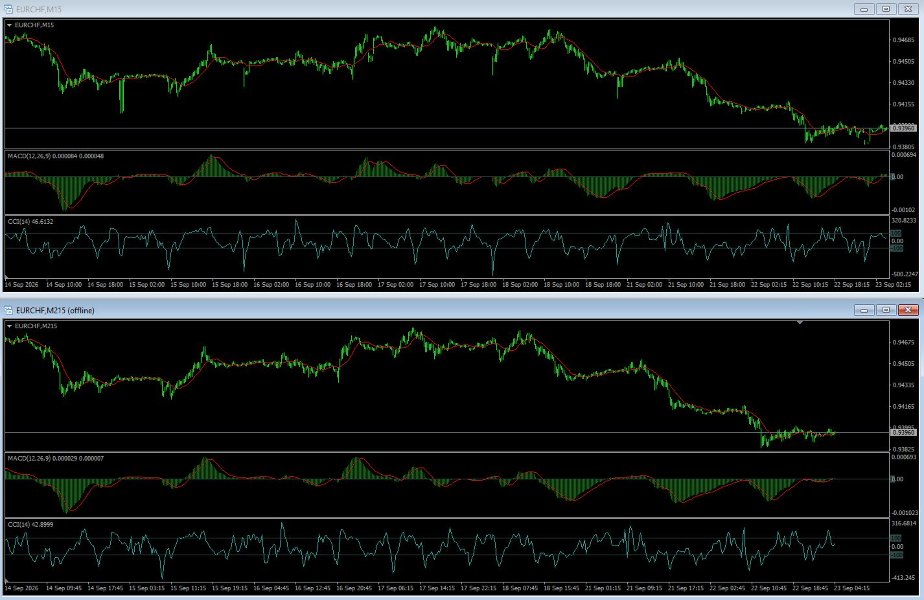
Task: Close the EURCHF,M215 offline chart window
Action: (908, 309)
